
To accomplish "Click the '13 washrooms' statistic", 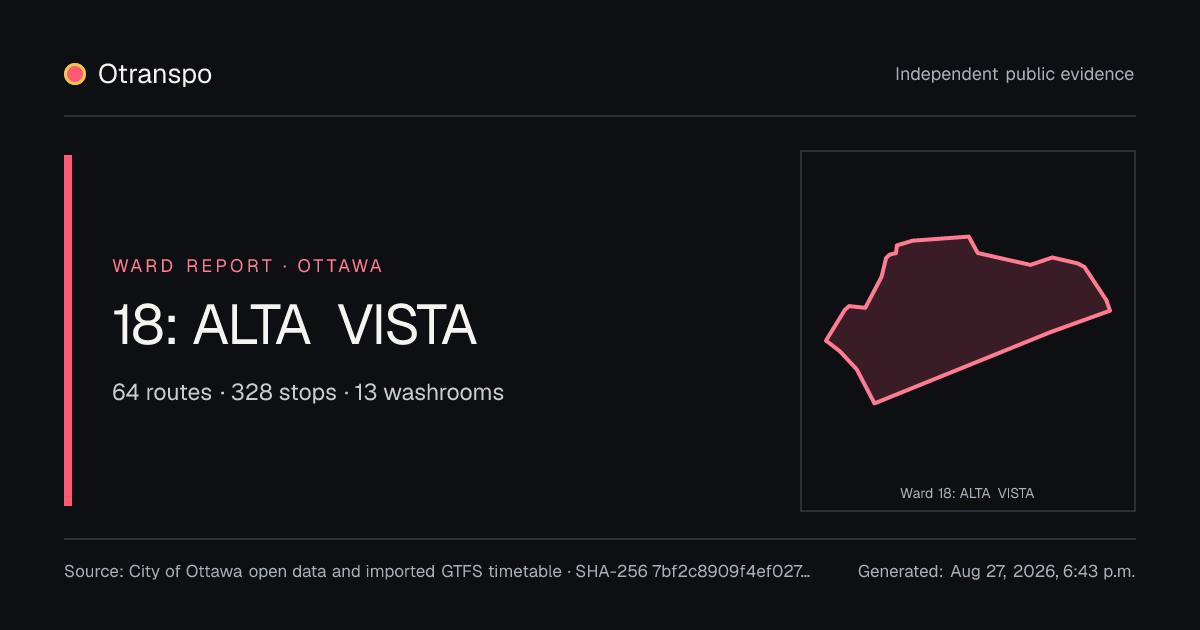I will pos(429,392).
